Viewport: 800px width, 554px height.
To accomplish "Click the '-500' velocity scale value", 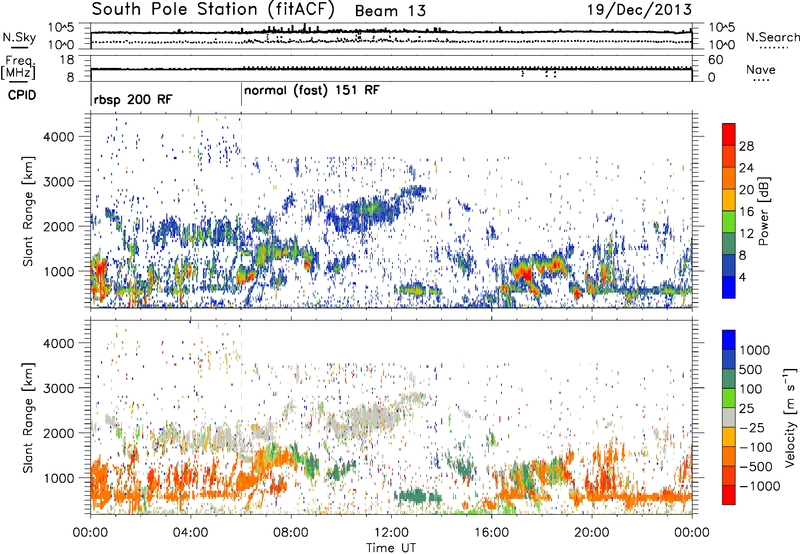I will click(756, 466).
